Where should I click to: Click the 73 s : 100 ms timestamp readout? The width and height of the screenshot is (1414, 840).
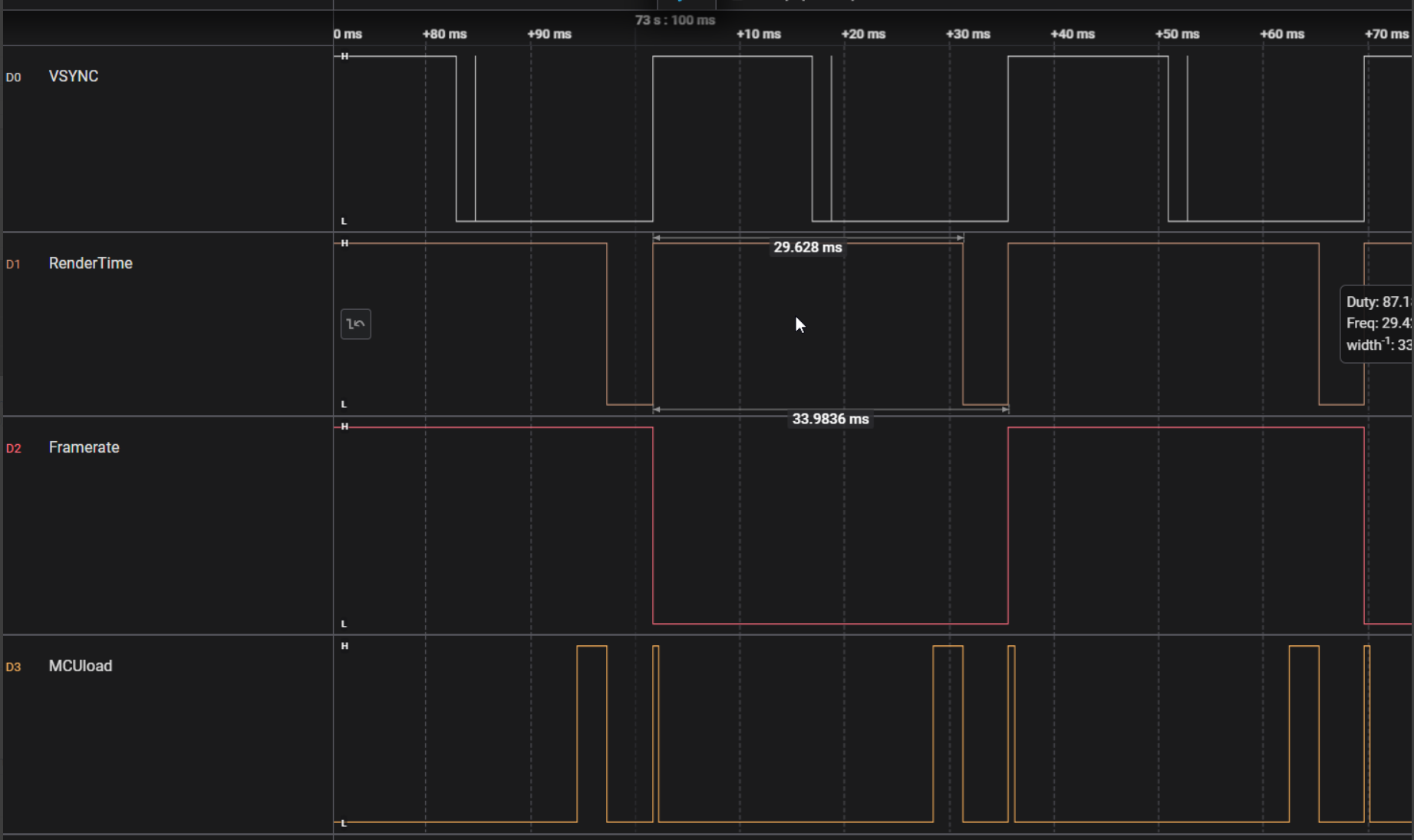pyautogui.click(x=674, y=21)
